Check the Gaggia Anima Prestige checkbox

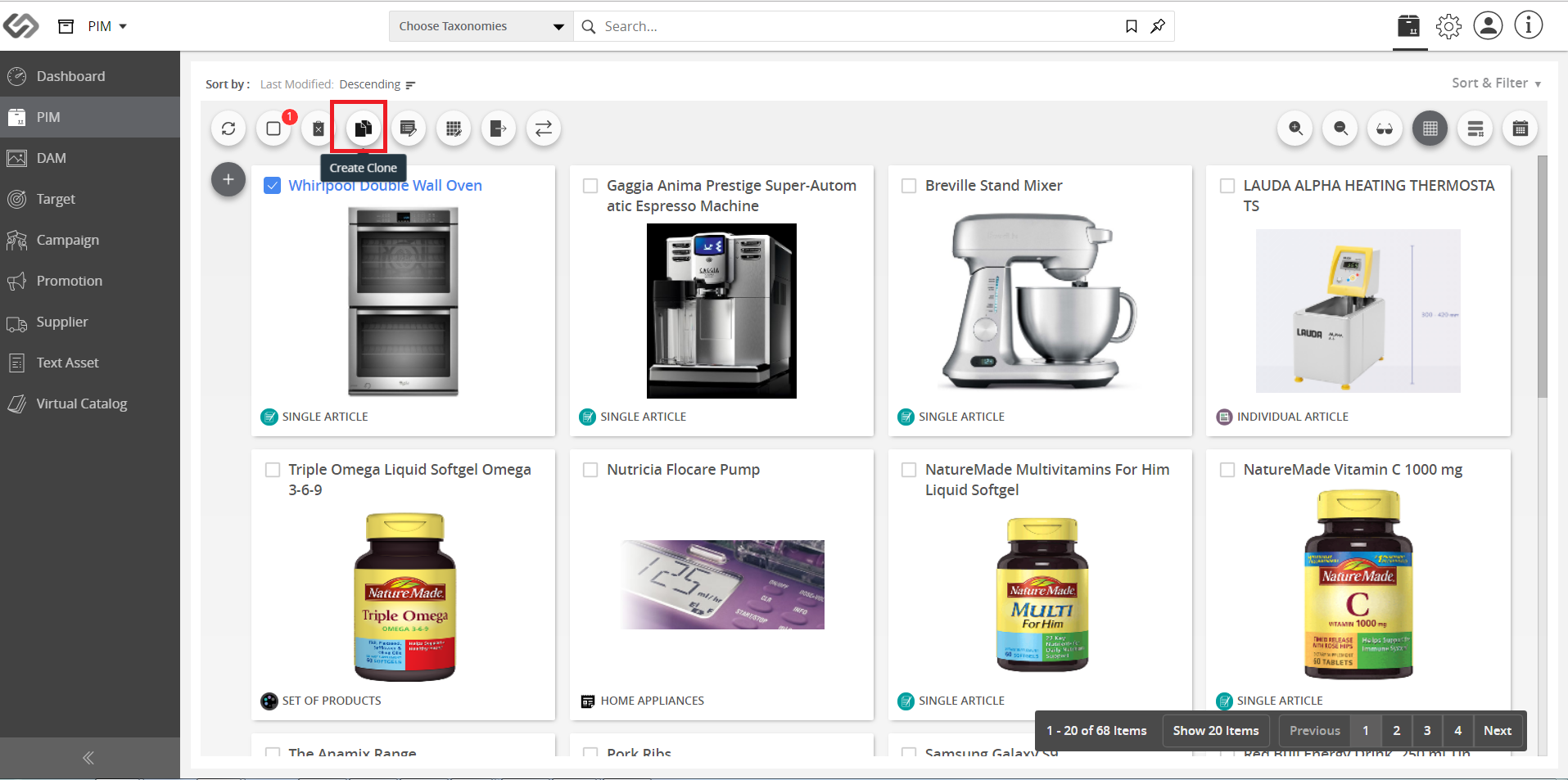590,186
